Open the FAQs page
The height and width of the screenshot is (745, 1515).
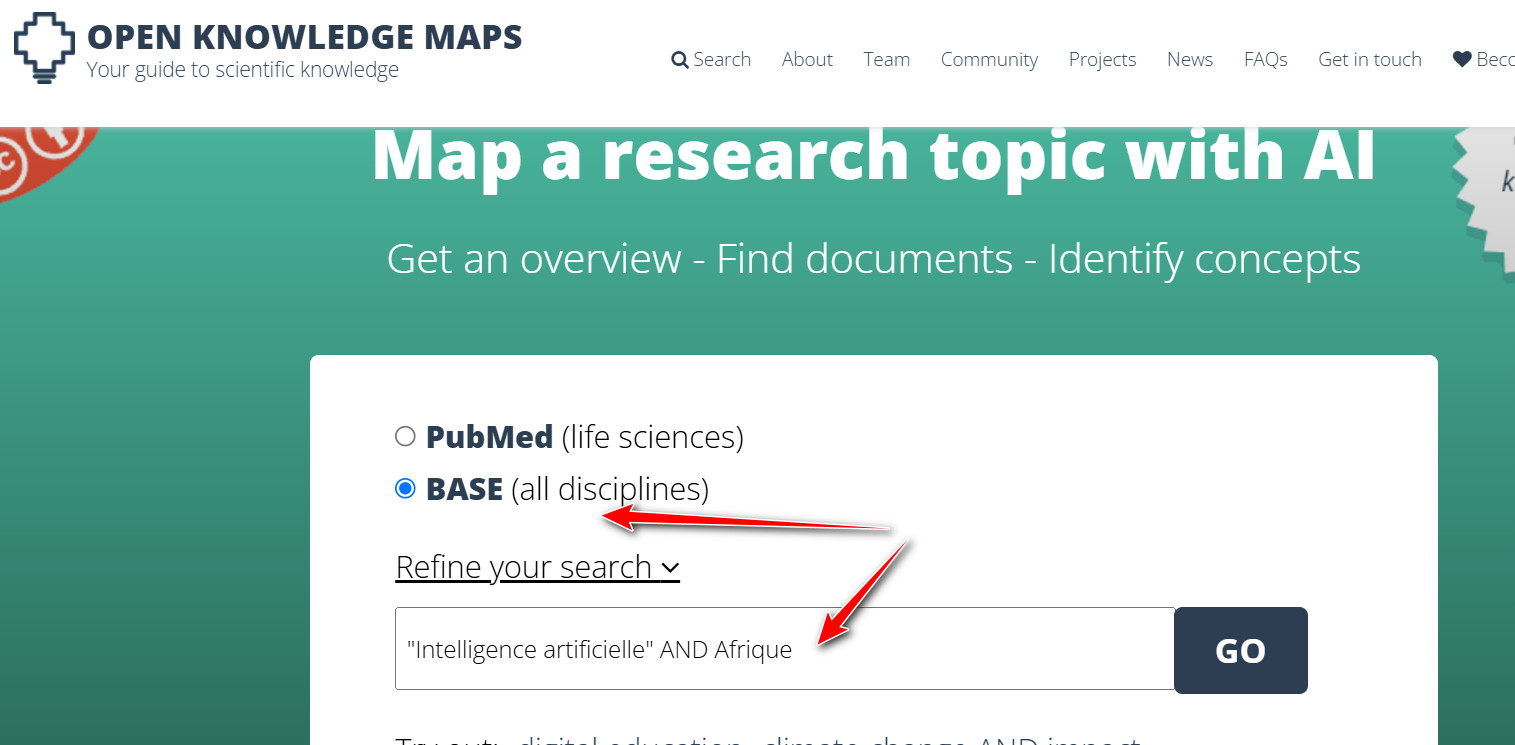click(1265, 59)
